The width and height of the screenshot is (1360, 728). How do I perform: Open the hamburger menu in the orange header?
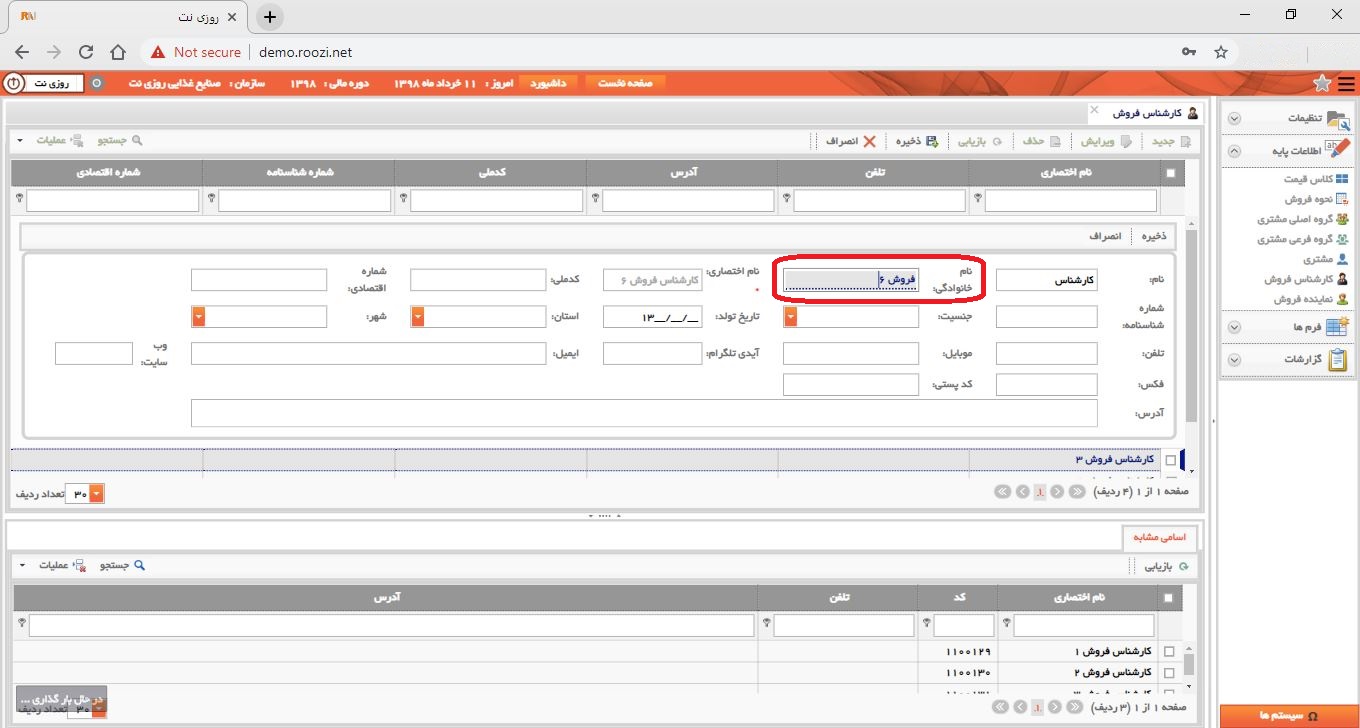click(x=1345, y=83)
